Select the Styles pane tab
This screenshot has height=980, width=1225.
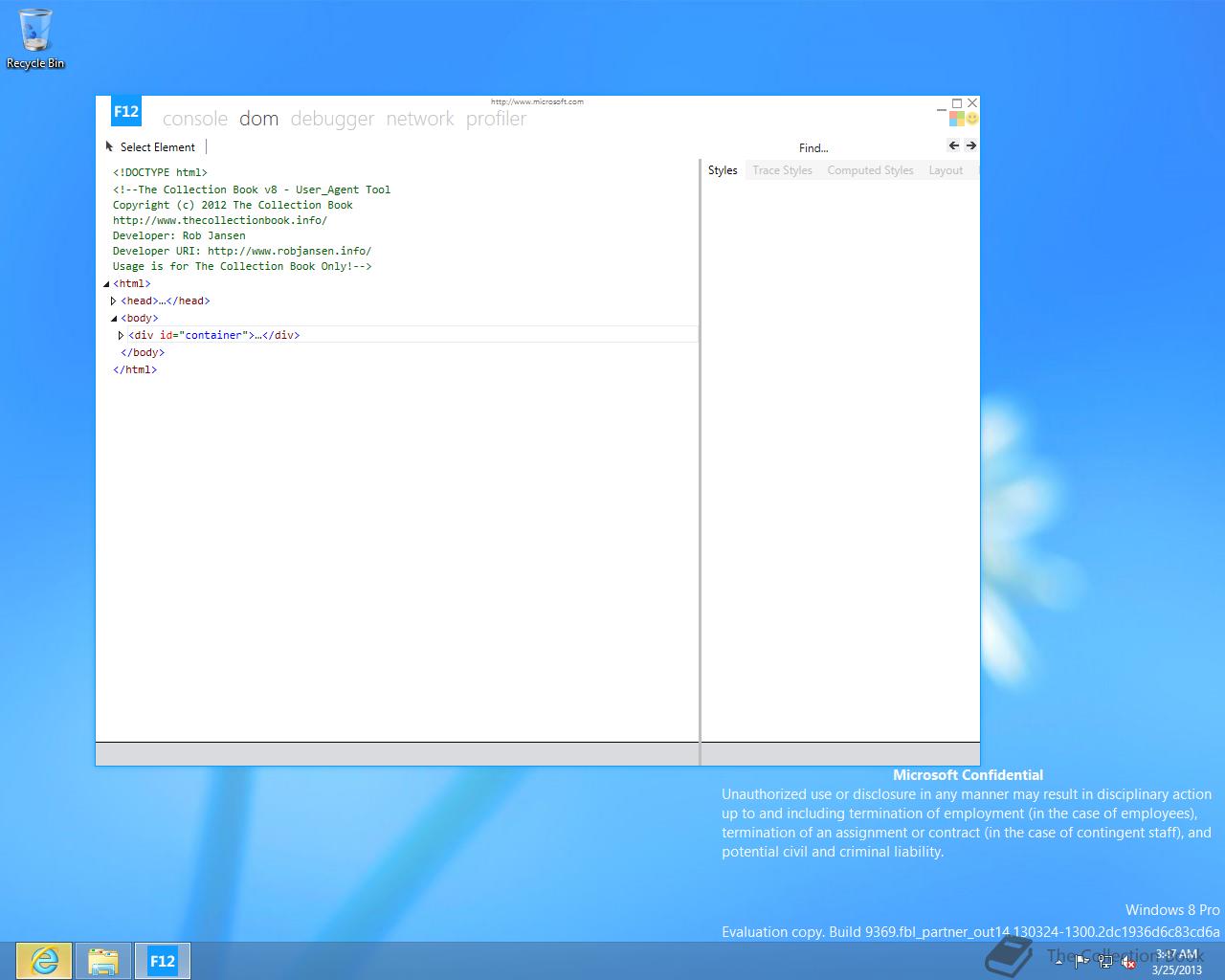point(723,170)
